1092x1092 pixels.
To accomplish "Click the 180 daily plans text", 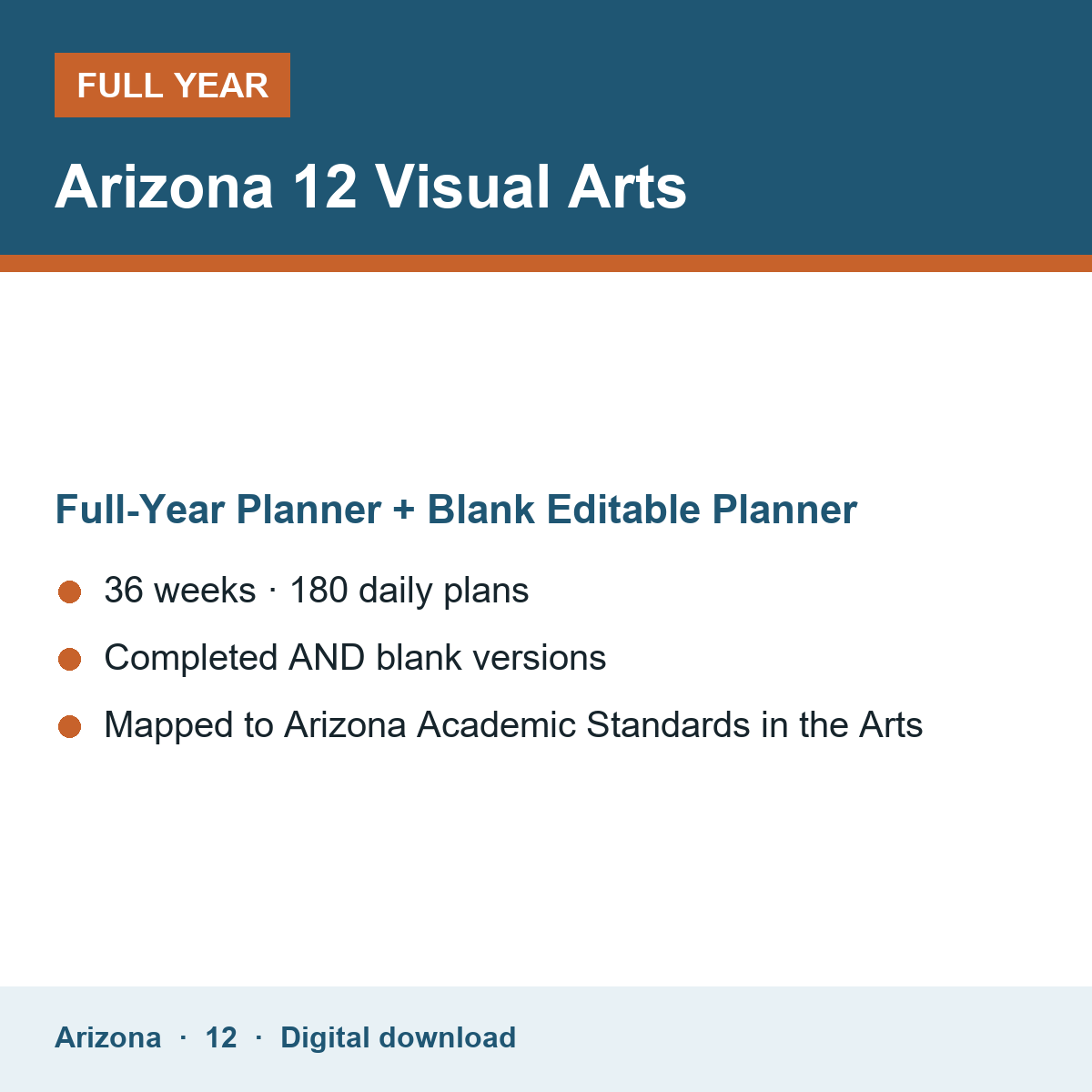I will tap(409, 591).
